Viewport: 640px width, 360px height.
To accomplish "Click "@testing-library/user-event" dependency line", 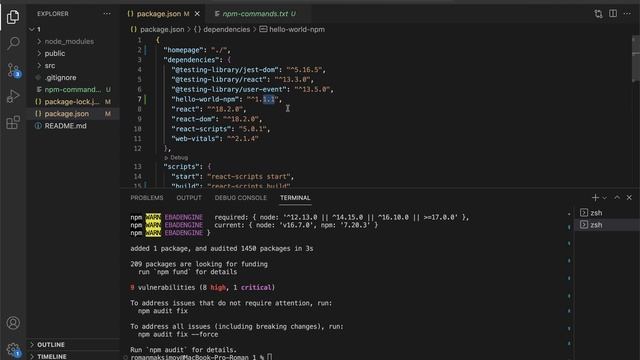I will 252,89.
